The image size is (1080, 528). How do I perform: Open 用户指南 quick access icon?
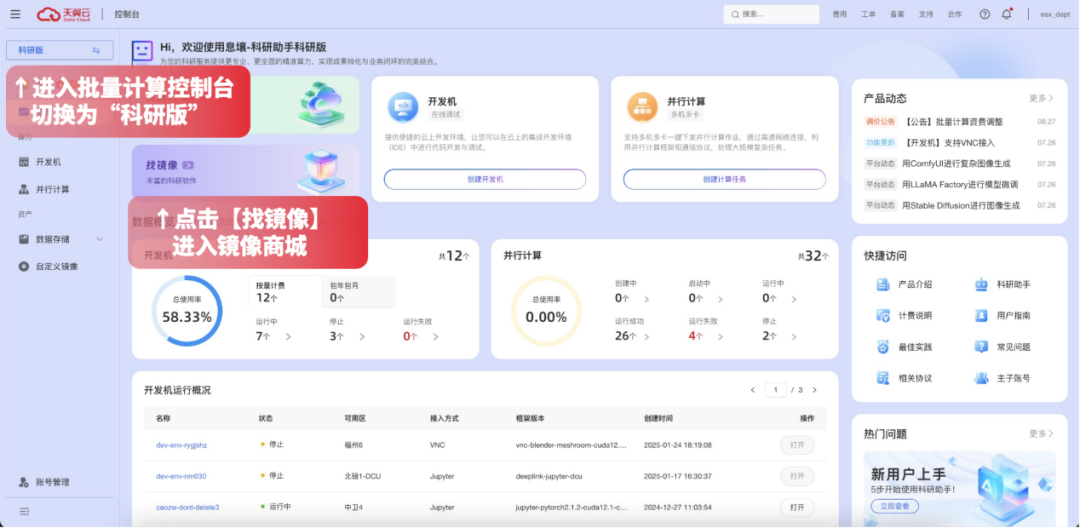point(982,315)
